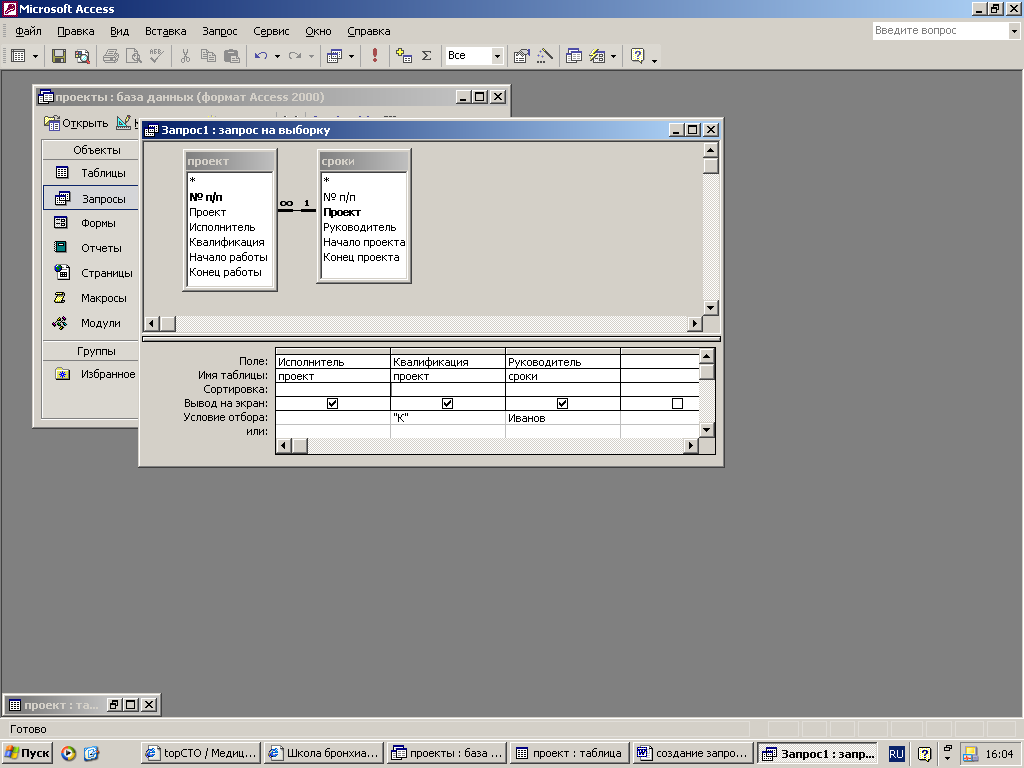The height and width of the screenshot is (768, 1024).
Task: Select 'Начало работы' field in проект table
Action: click(228, 257)
